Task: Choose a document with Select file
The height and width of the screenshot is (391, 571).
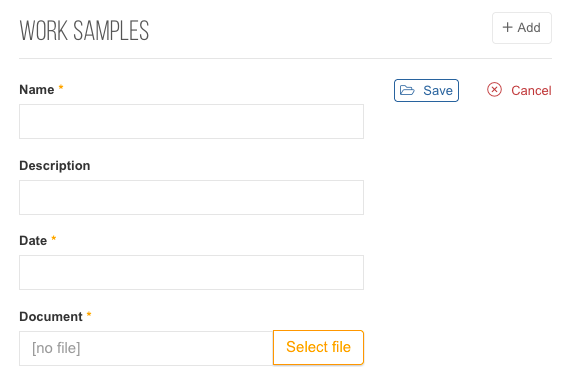Action: [x=318, y=347]
